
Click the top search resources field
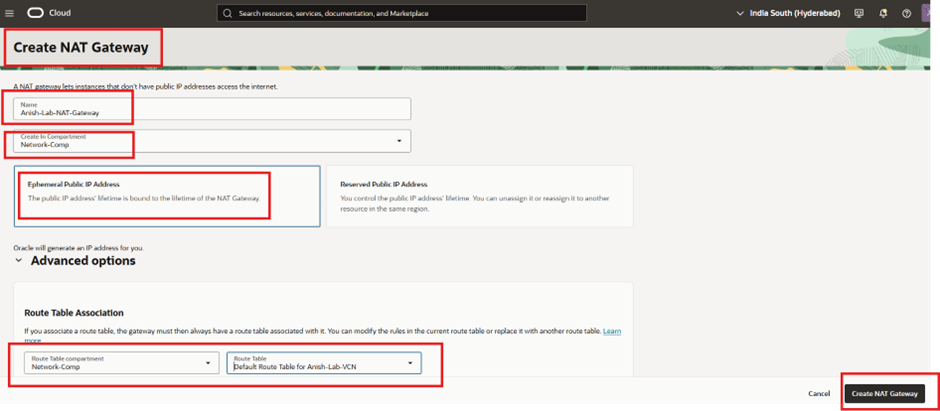pyautogui.click(x=400, y=13)
